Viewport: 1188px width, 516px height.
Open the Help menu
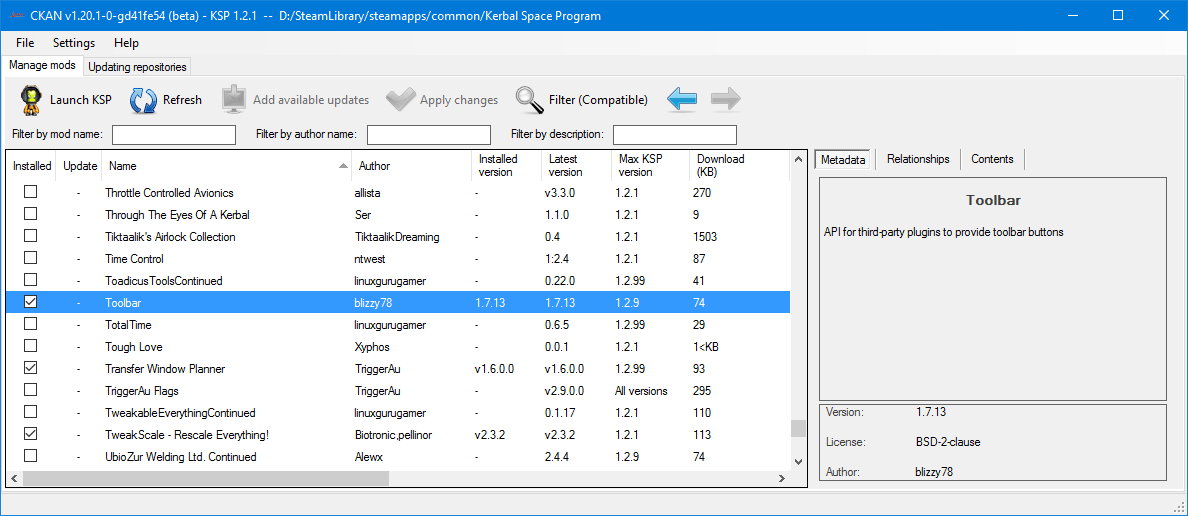coord(127,42)
